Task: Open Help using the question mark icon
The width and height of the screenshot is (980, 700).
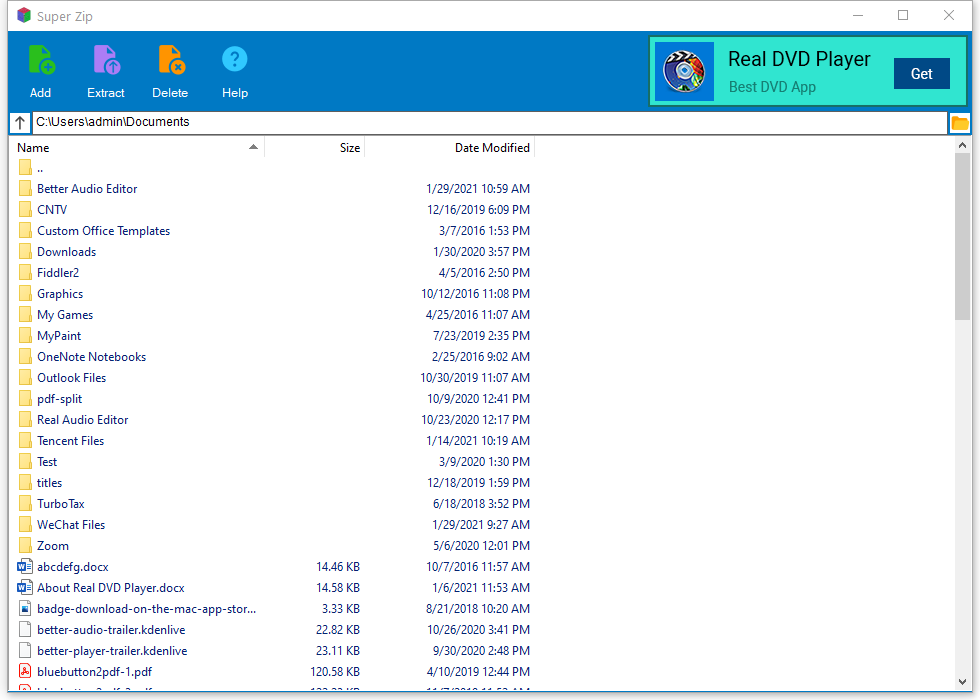Action: 234,60
